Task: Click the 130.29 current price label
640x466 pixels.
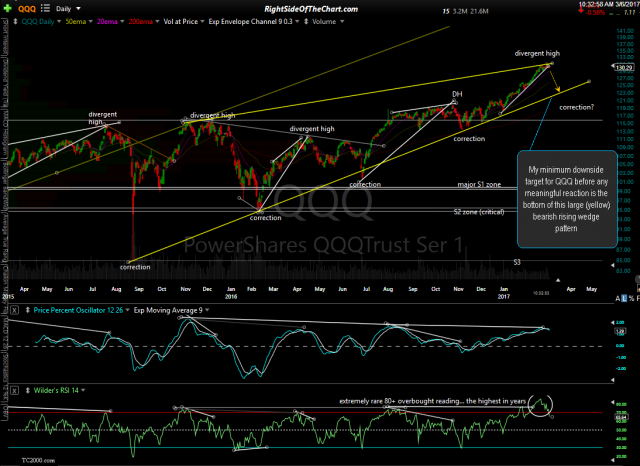Action: [x=624, y=68]
